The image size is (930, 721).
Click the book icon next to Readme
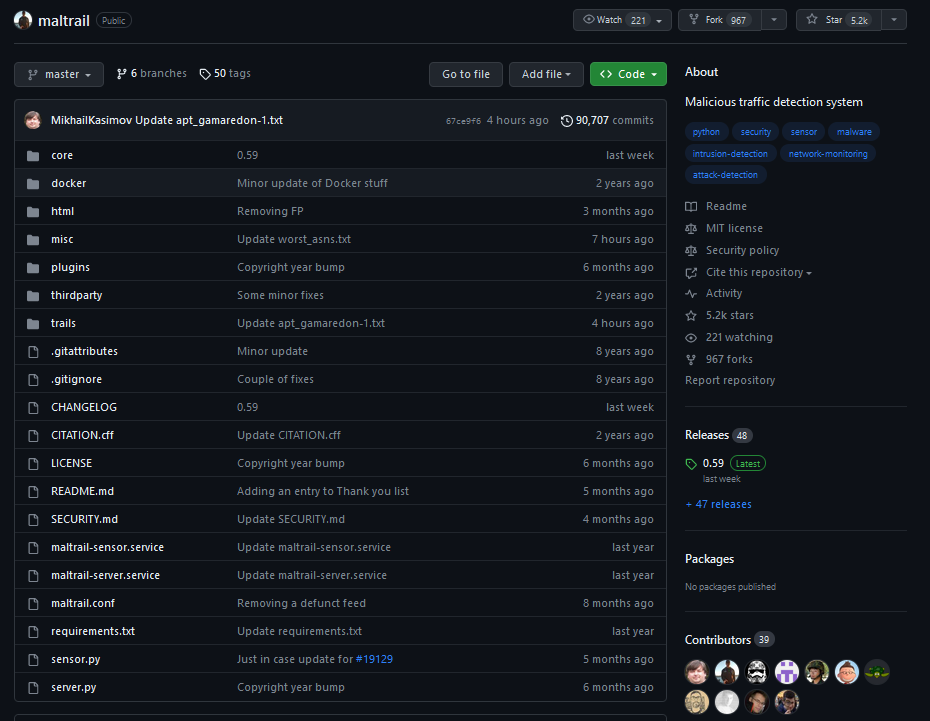coord(691,206)
